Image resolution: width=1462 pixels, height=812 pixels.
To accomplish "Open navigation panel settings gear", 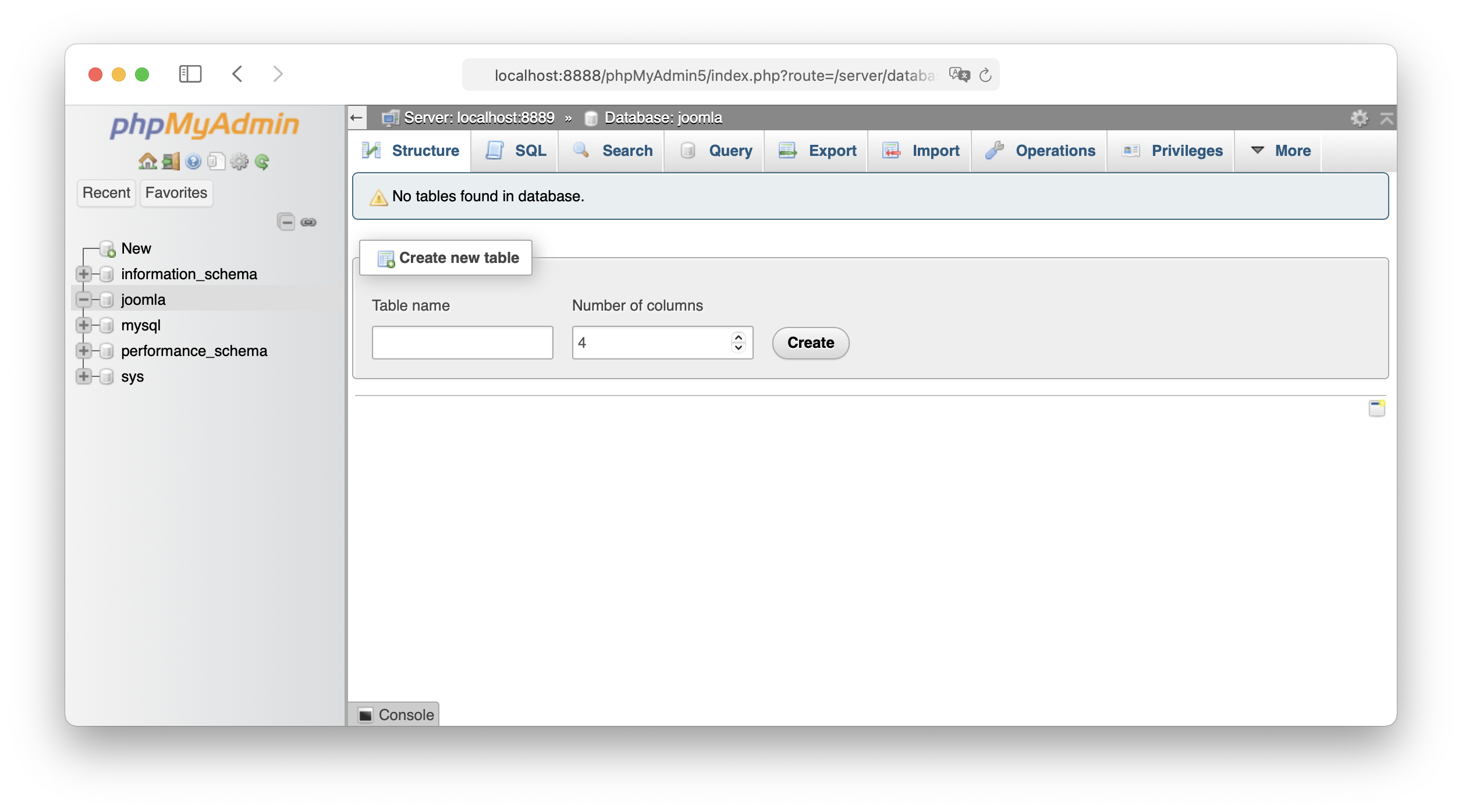I will (x=239, y=161).
